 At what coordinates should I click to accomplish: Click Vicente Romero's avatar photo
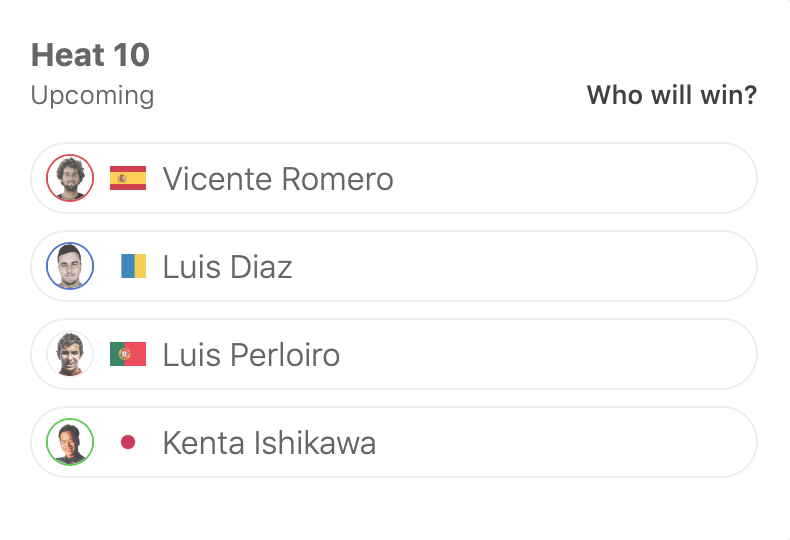[70, 178]
